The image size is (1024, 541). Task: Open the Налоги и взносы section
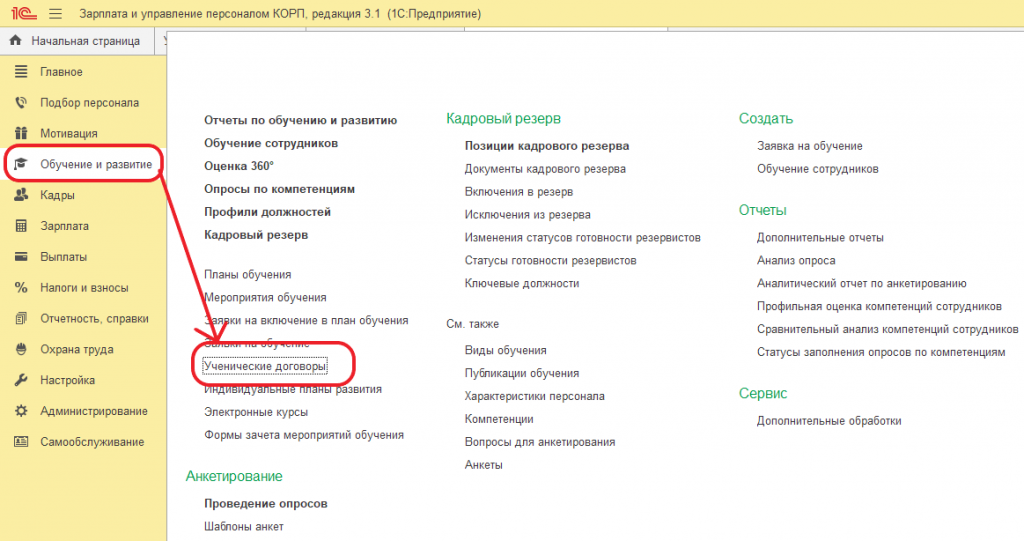pyautogui.click(x=84, y=287)
